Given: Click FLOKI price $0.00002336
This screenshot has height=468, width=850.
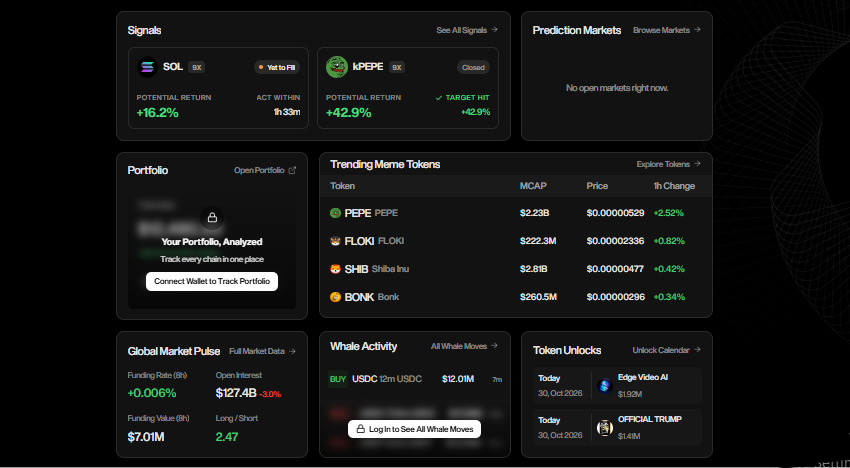Looking at the screenshot, I should click(x=615, y=241).
